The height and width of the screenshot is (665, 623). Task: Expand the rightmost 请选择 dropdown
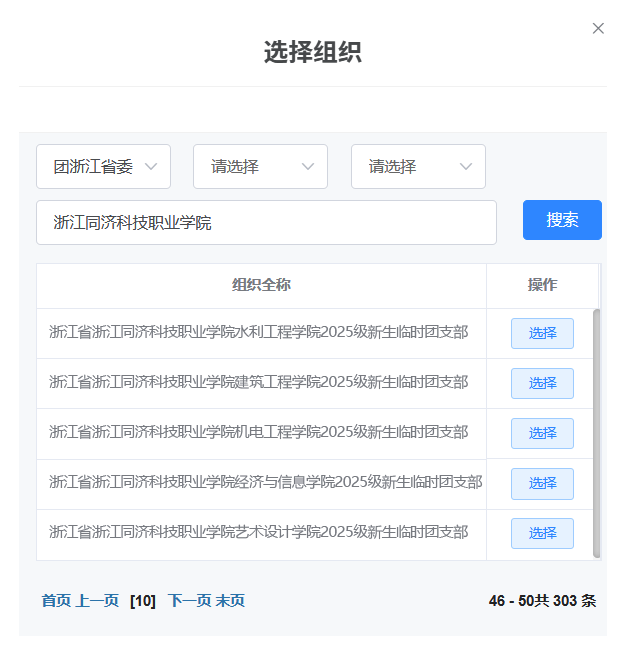point(418,167)
